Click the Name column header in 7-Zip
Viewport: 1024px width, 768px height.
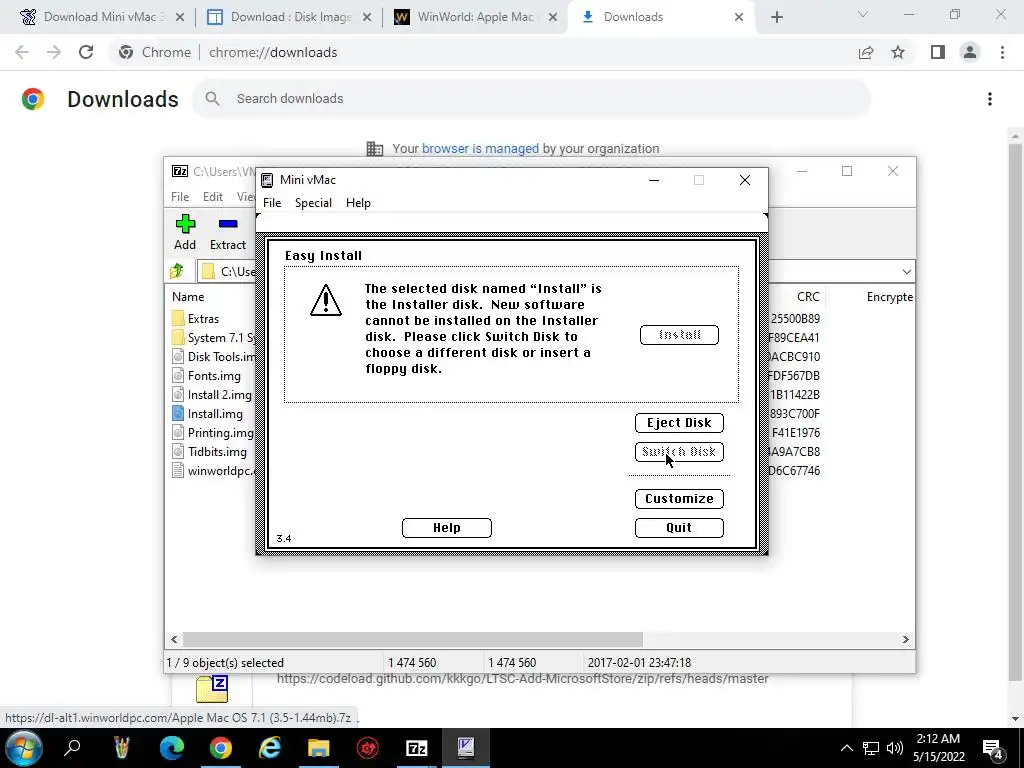tap(188, 296)
